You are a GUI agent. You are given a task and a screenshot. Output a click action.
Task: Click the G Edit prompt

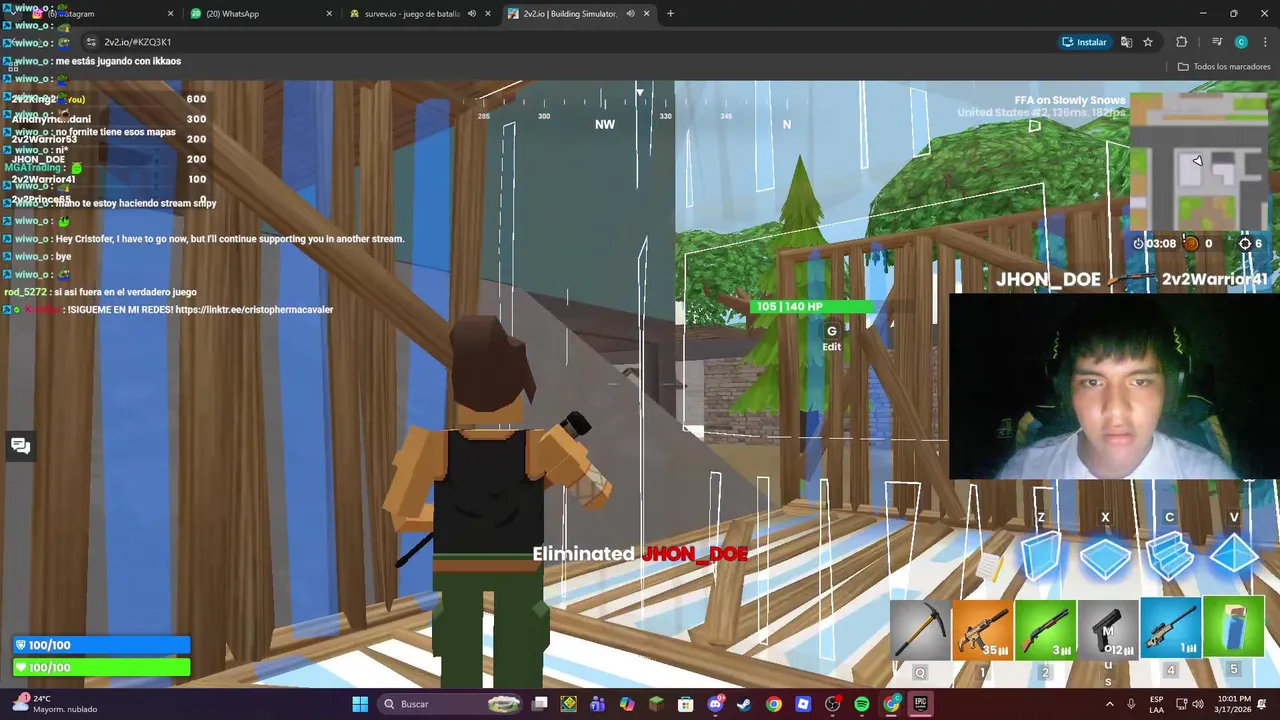[831, 338]
